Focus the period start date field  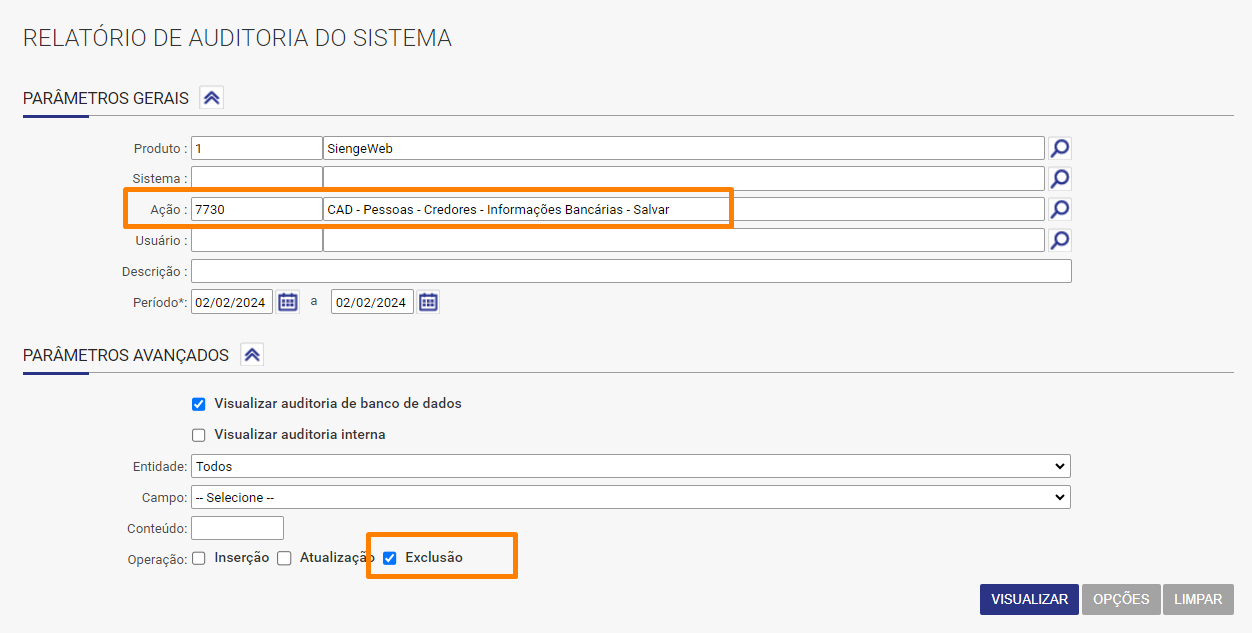click(232, 302)
